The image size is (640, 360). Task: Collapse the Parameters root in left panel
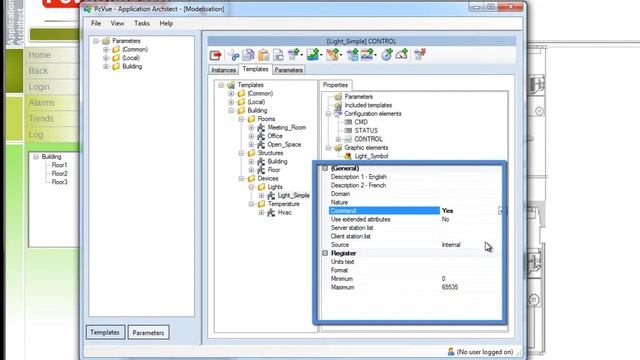click(x=96, y=41)
